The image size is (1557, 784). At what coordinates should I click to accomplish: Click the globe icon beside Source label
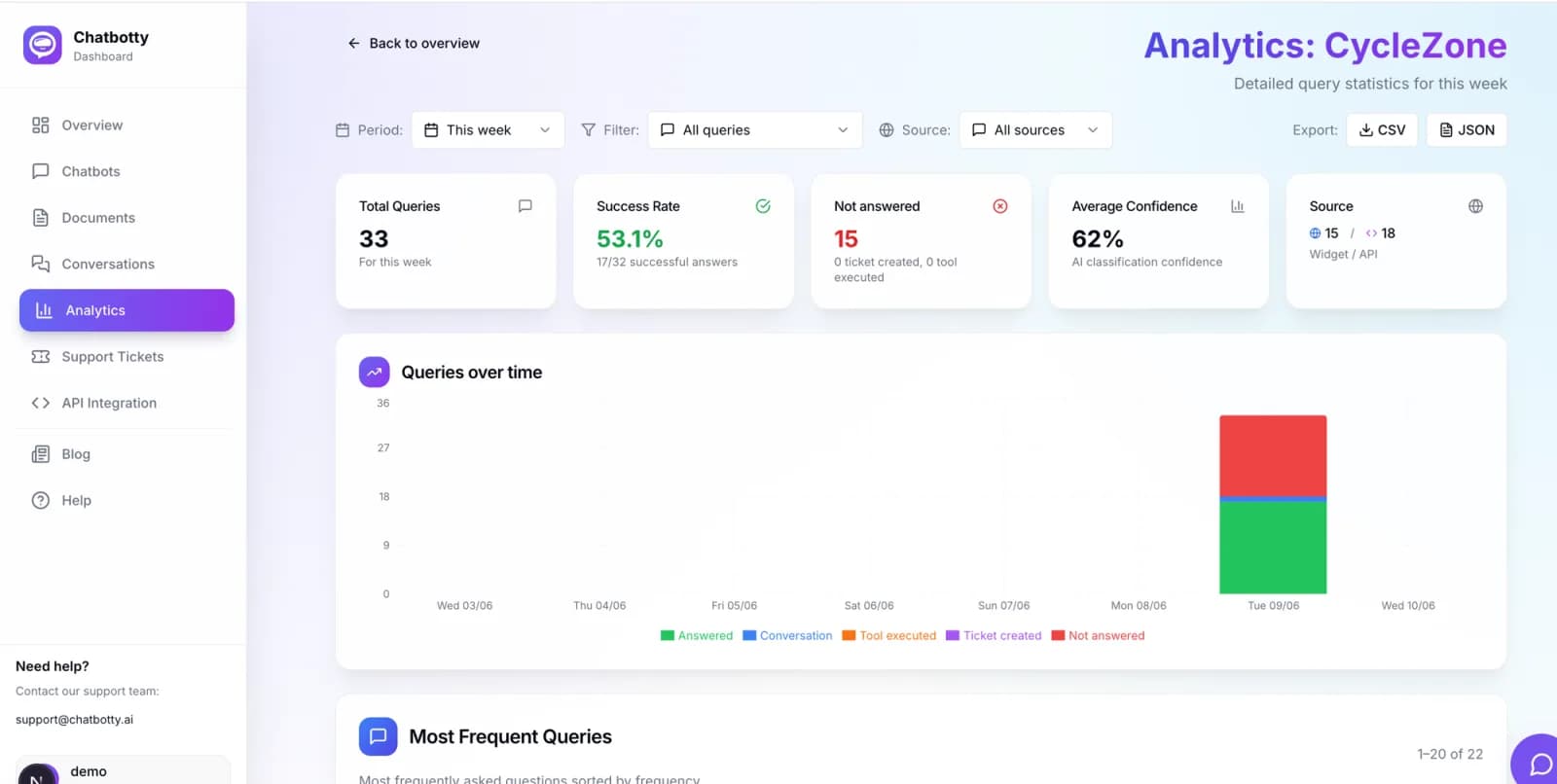(x=887, y=130)
